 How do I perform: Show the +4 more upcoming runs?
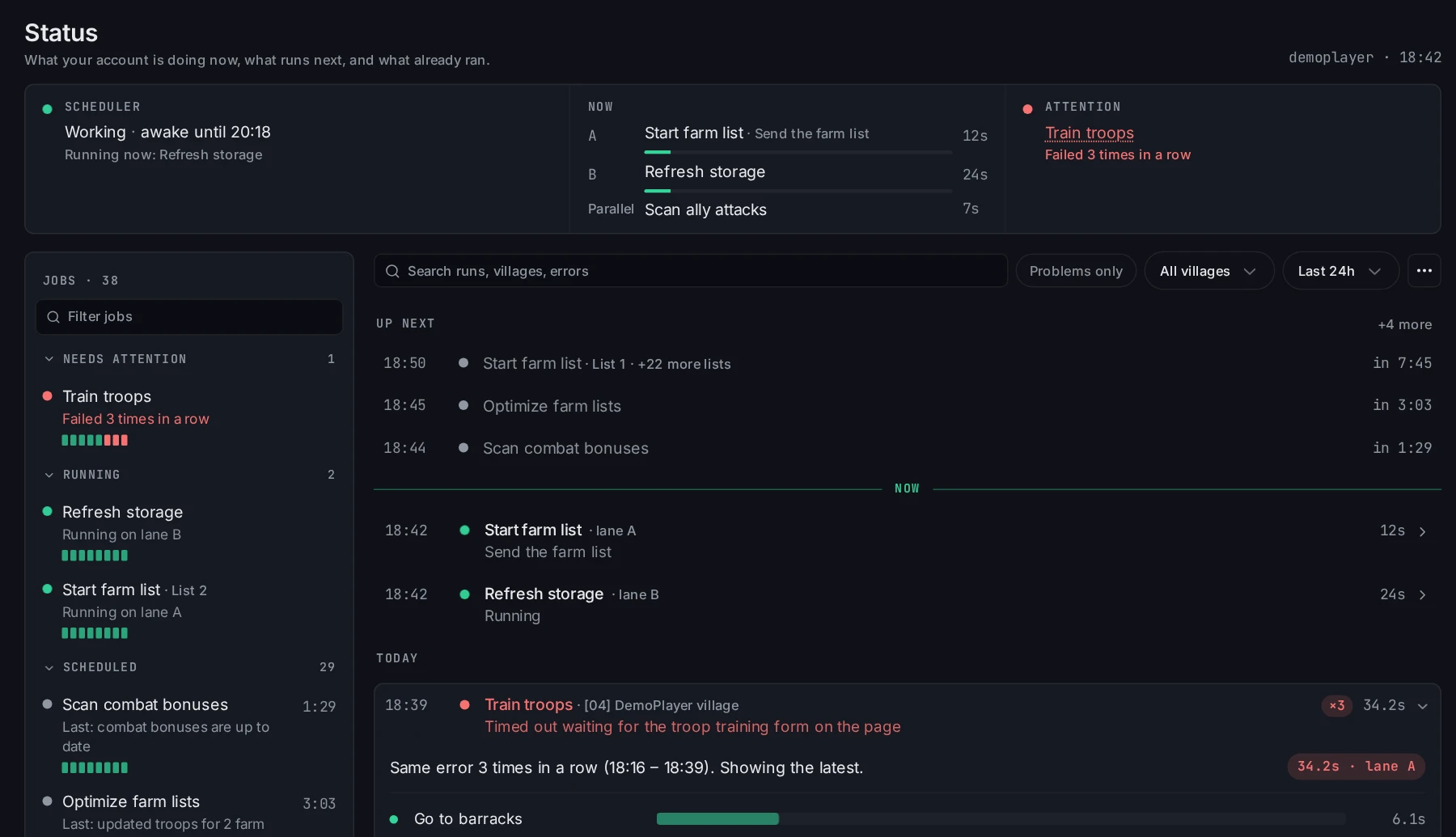[1404, 324]
